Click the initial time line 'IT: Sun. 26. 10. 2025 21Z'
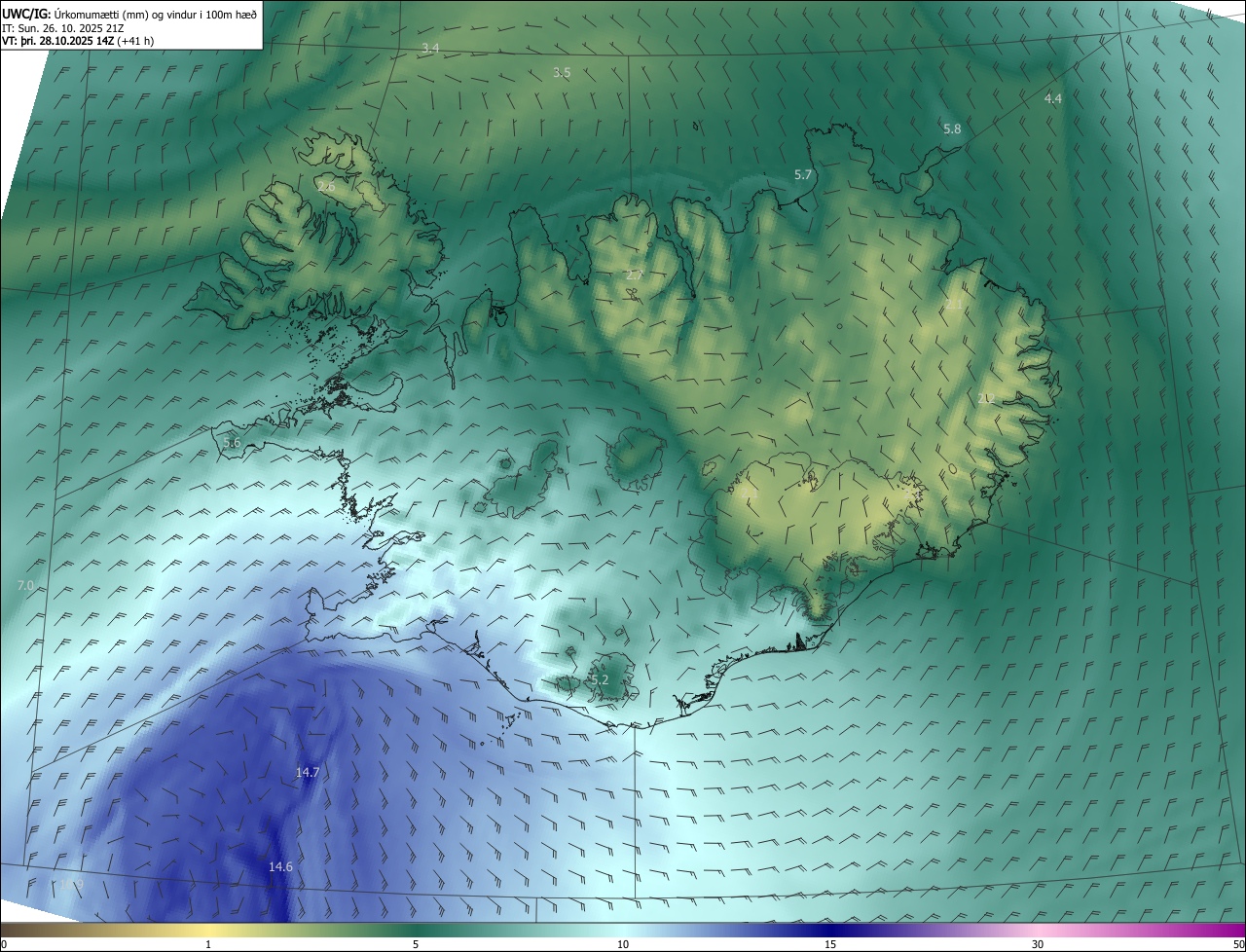This screenshot has width=1246, height=952. [65, 27]
